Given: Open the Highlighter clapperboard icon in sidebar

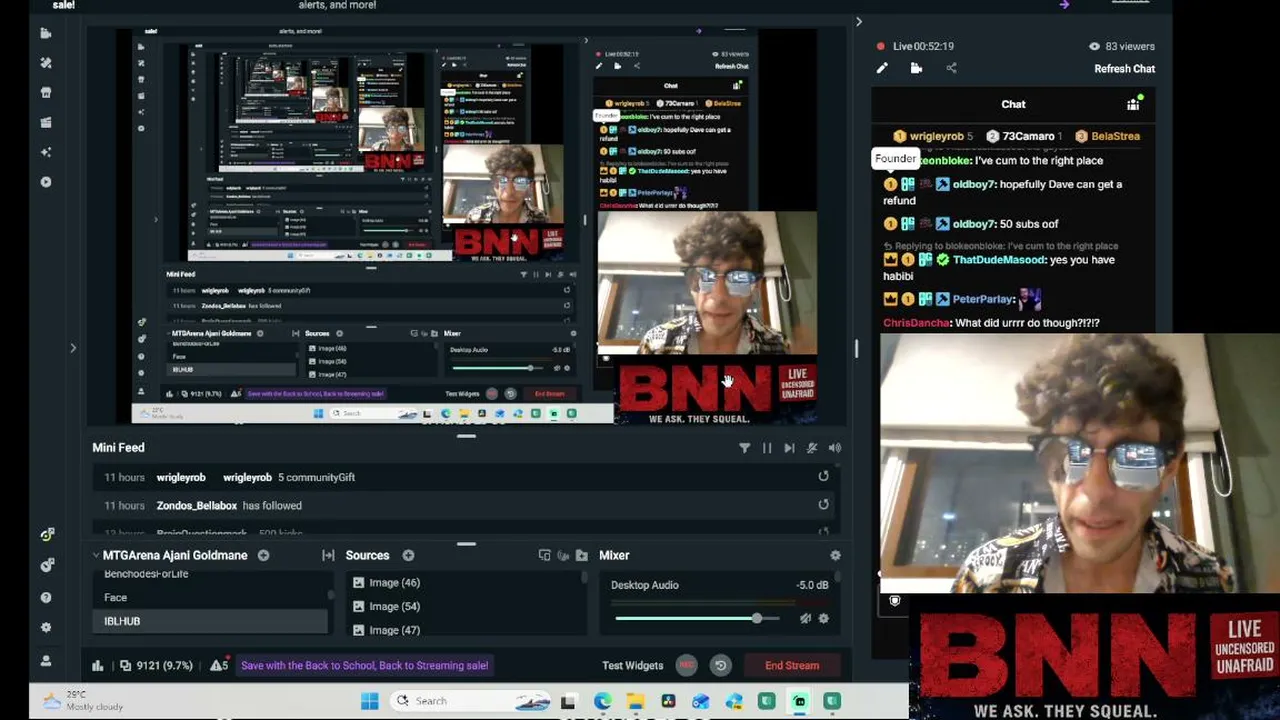Looking at the screenshot, I should (45, 122).
